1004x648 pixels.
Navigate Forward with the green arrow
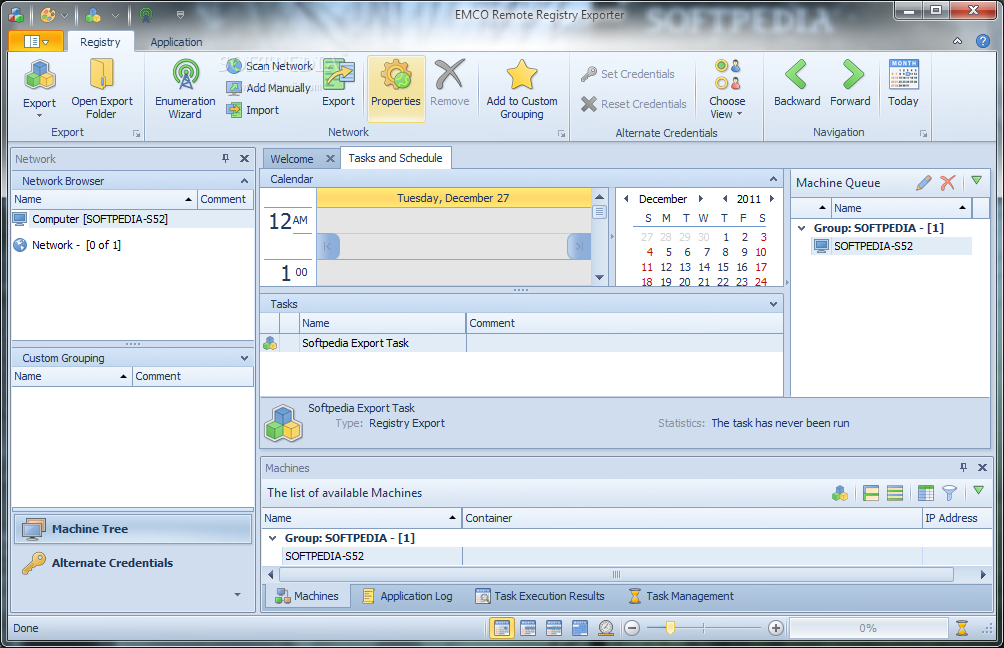click(x=850, y=83)
